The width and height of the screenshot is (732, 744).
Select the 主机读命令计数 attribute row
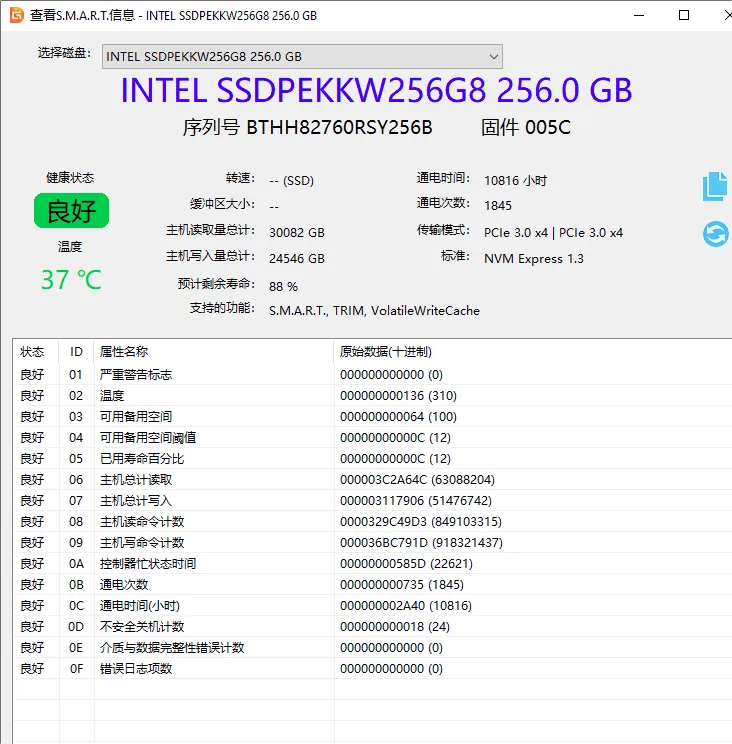pyautogui.click(x=372, y=521)
